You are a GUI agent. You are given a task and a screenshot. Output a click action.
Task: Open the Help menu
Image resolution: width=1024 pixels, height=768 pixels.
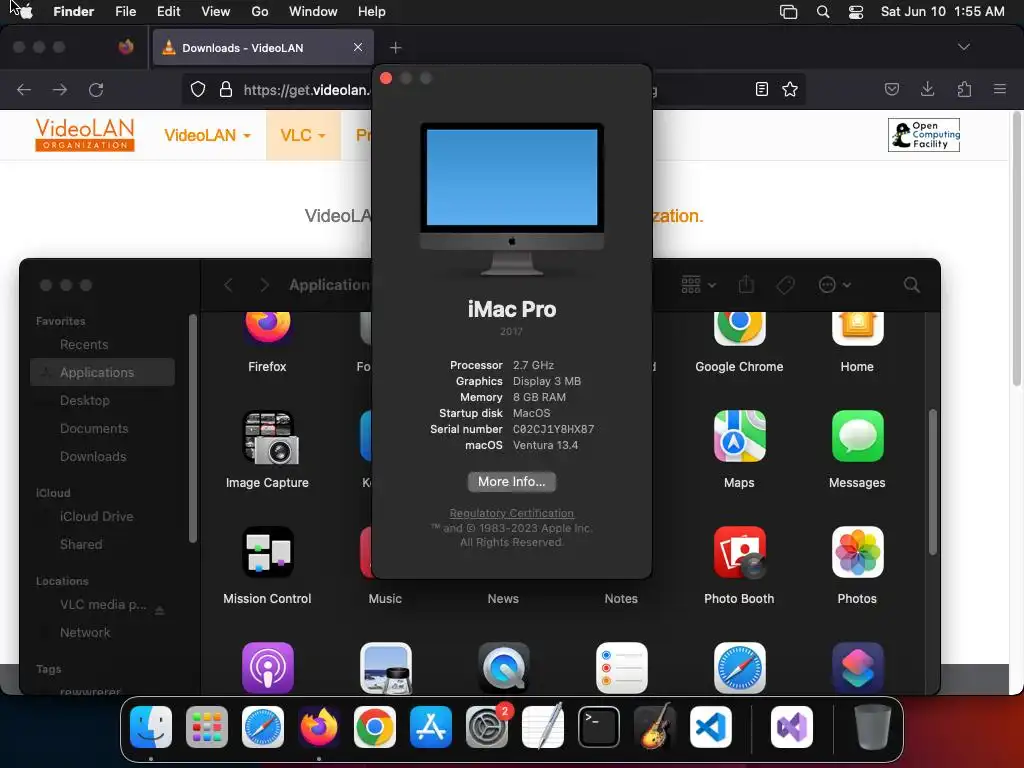[372, 12]
